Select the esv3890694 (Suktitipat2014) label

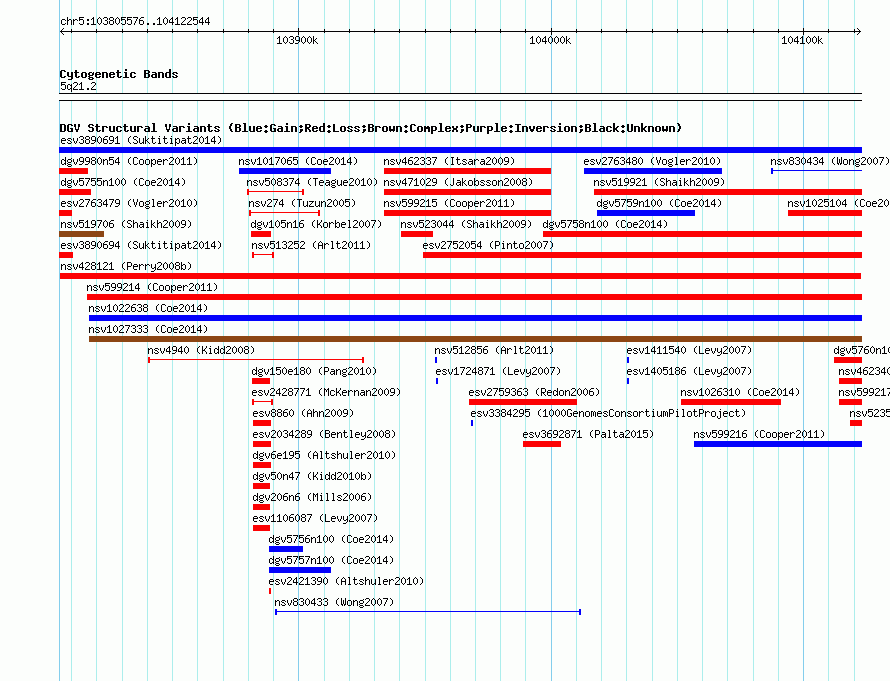tap(141, 245)
